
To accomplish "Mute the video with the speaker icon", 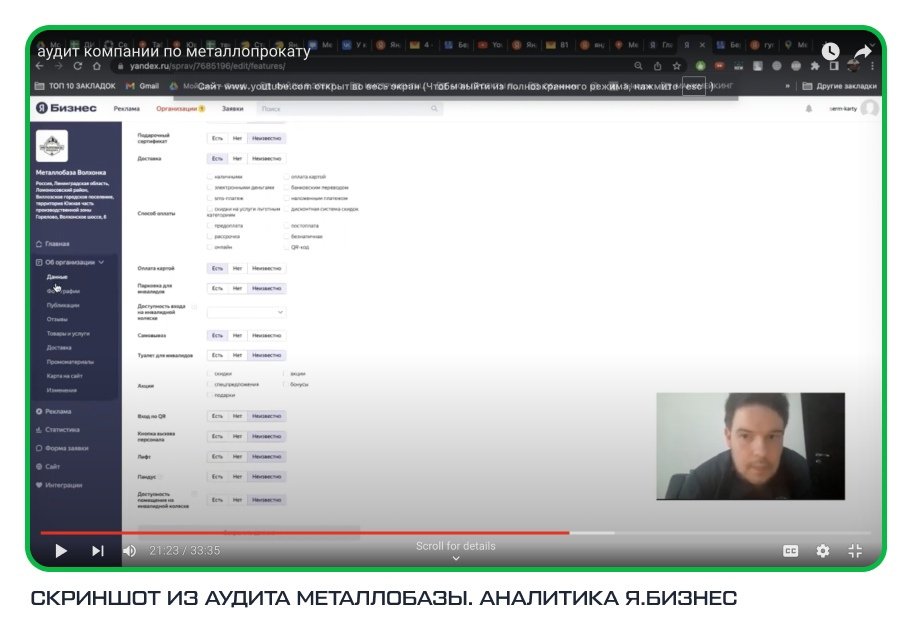I will [130, 550].
